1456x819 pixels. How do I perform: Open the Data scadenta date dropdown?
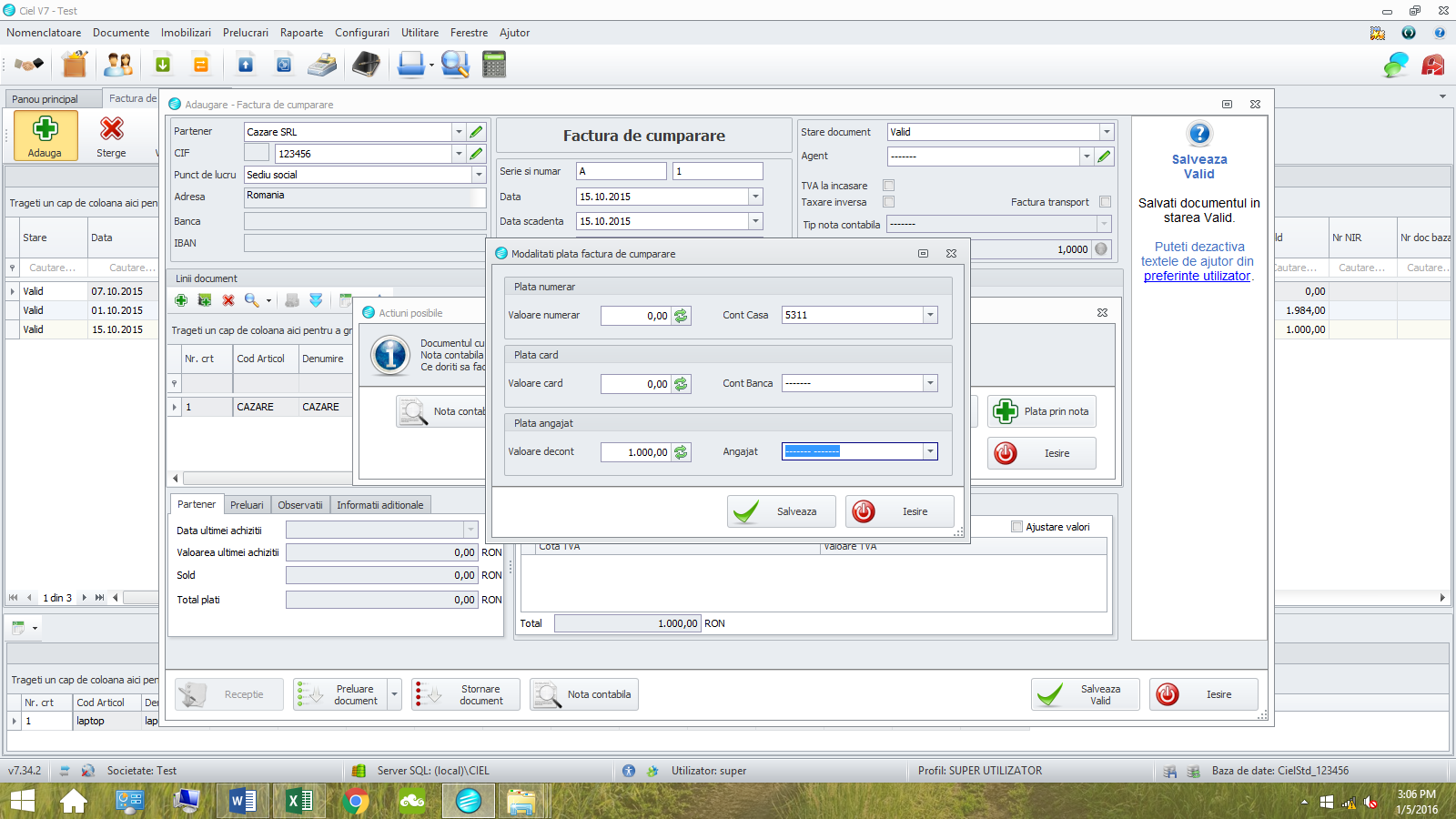pos(755,221)
